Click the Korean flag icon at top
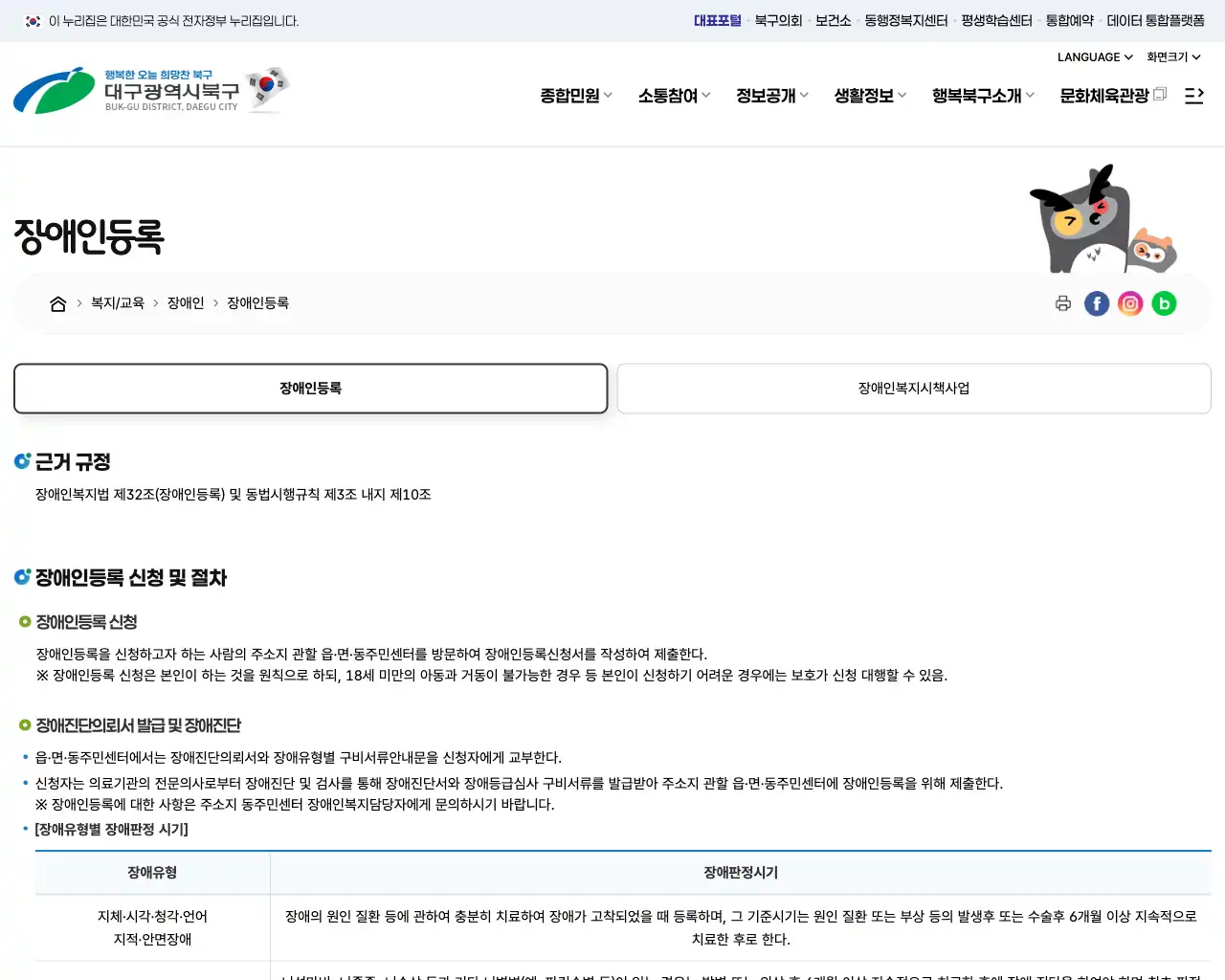The width and height of the screenshot is (1225, 980). coord(33,20)
